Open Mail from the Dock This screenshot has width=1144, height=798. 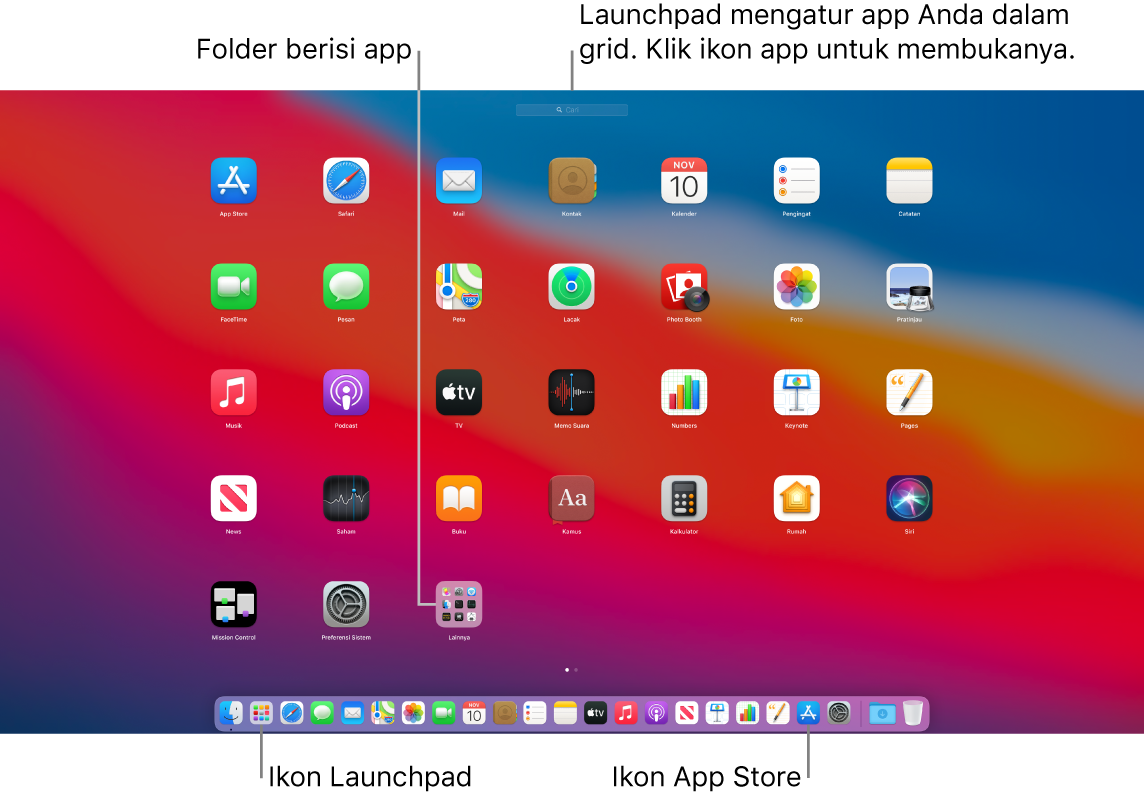[352, 713]
